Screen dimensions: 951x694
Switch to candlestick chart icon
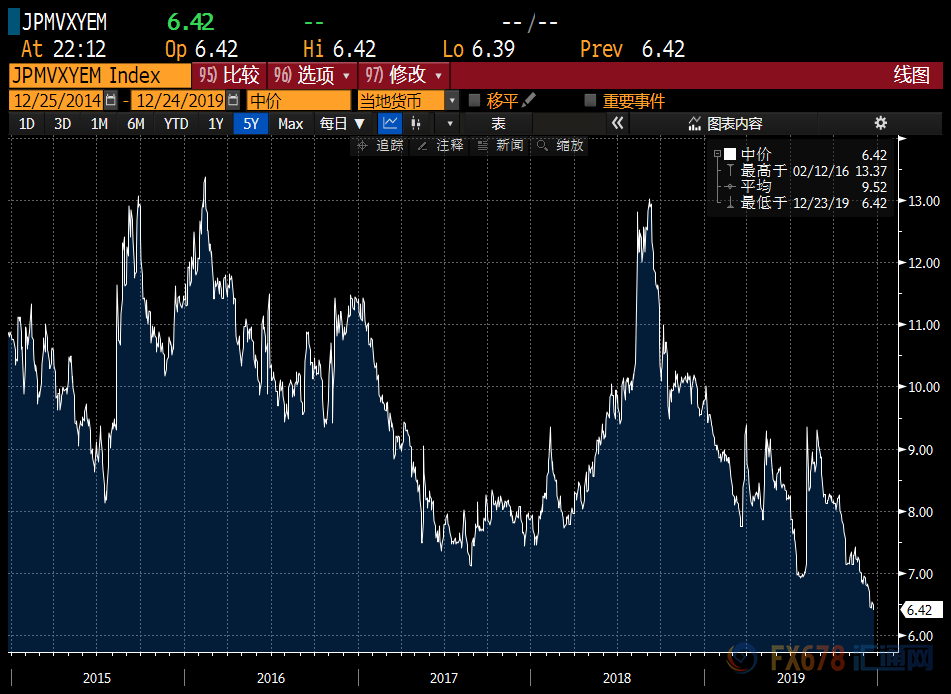[x=417, y=123]
